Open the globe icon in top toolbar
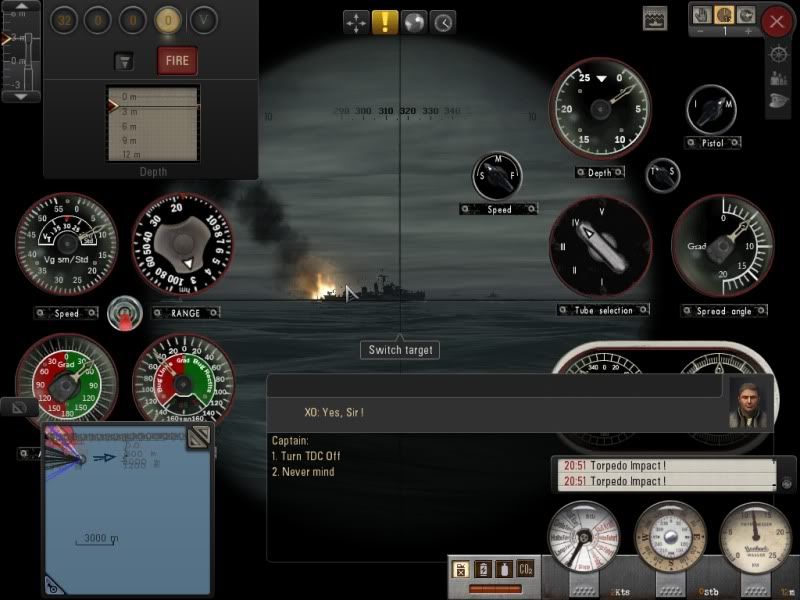 click(414, 22)
